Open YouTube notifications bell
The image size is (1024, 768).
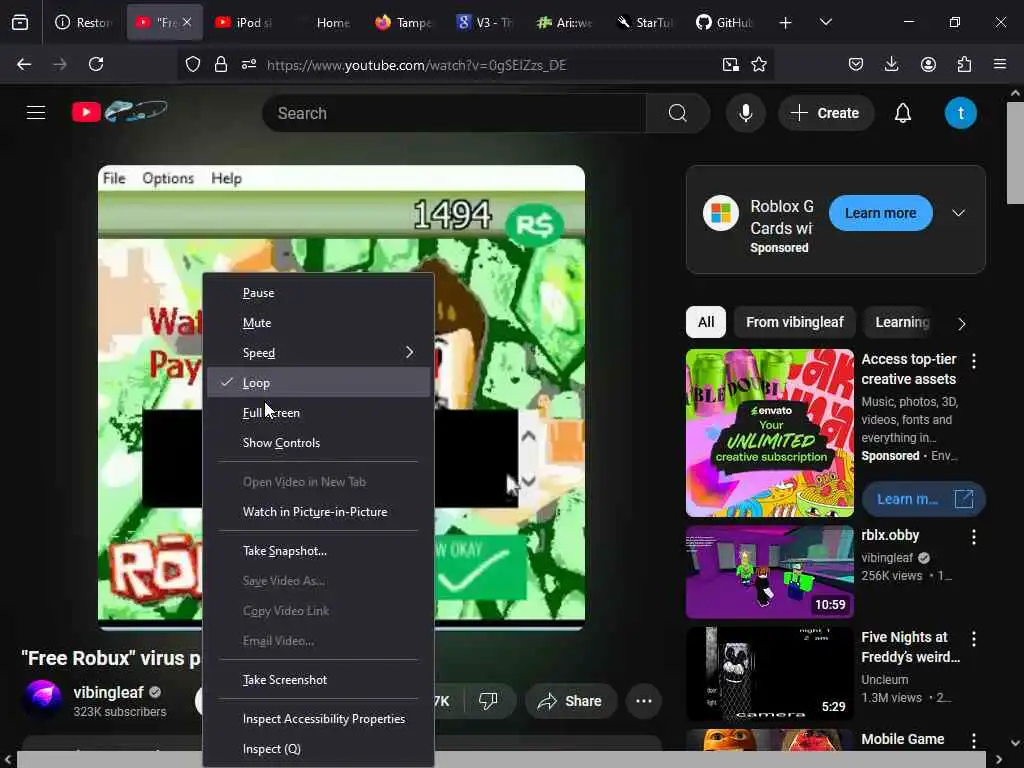coord(903,113)
